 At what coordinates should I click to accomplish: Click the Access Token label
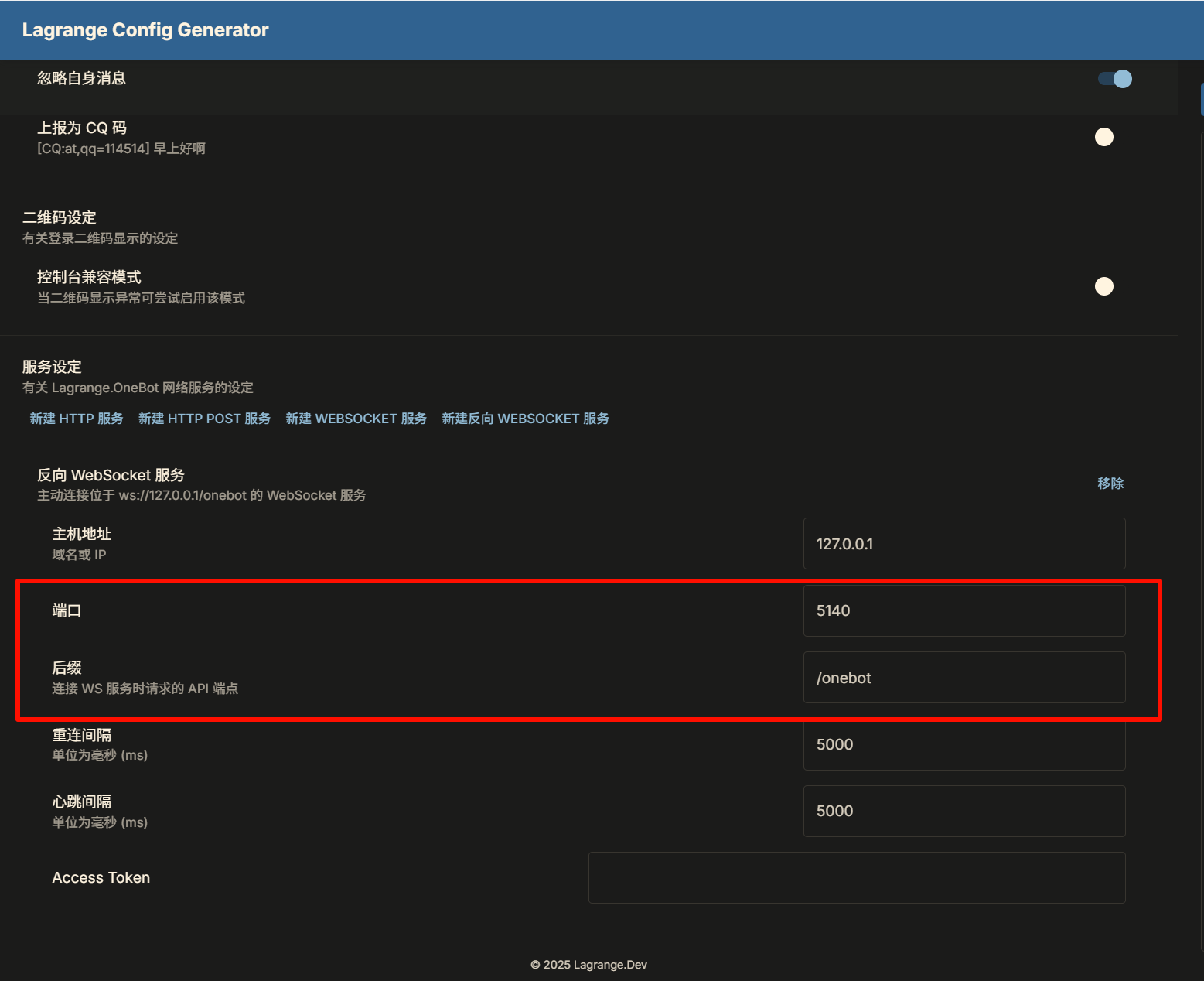click(101, 877)
